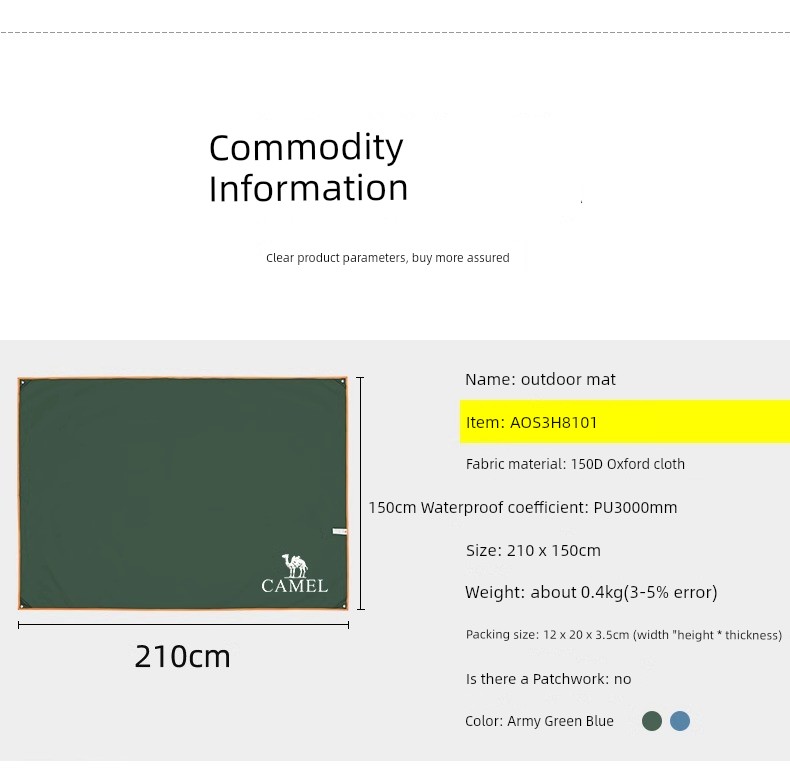790x772 pixels.
Task: Select the blue color swatch
Action: 680,721
